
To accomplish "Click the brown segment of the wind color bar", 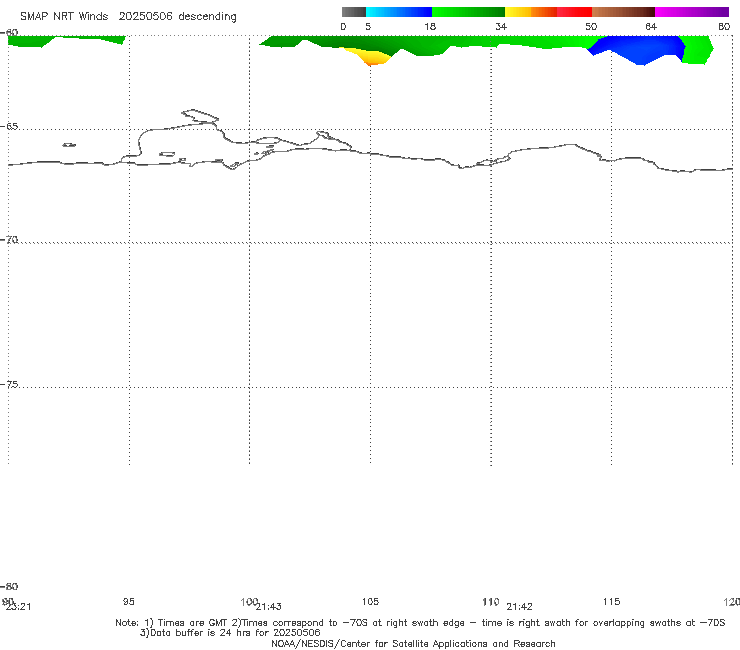I will click(623, 12).
